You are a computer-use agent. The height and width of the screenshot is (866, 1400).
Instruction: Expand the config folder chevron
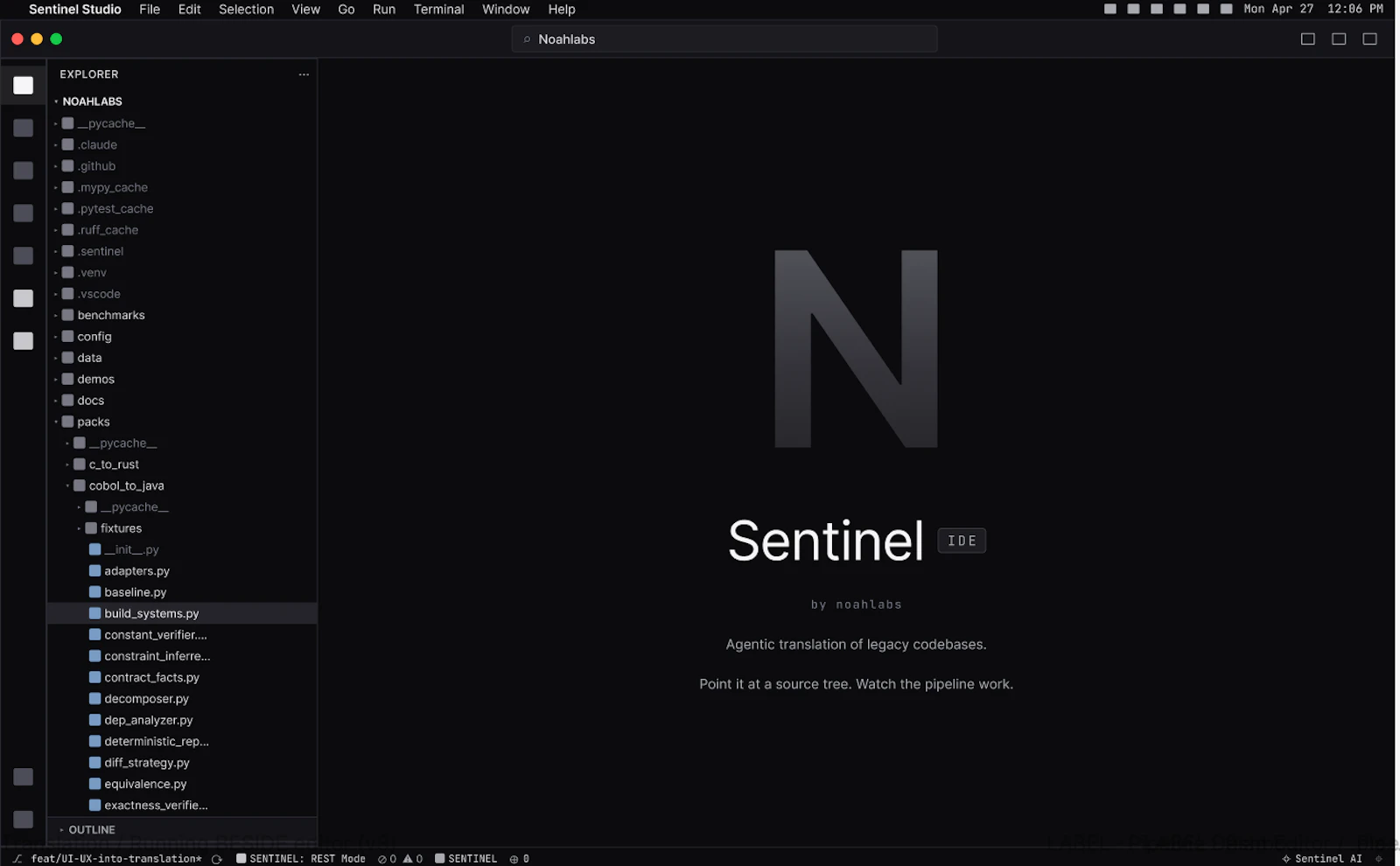coord(56,337)
